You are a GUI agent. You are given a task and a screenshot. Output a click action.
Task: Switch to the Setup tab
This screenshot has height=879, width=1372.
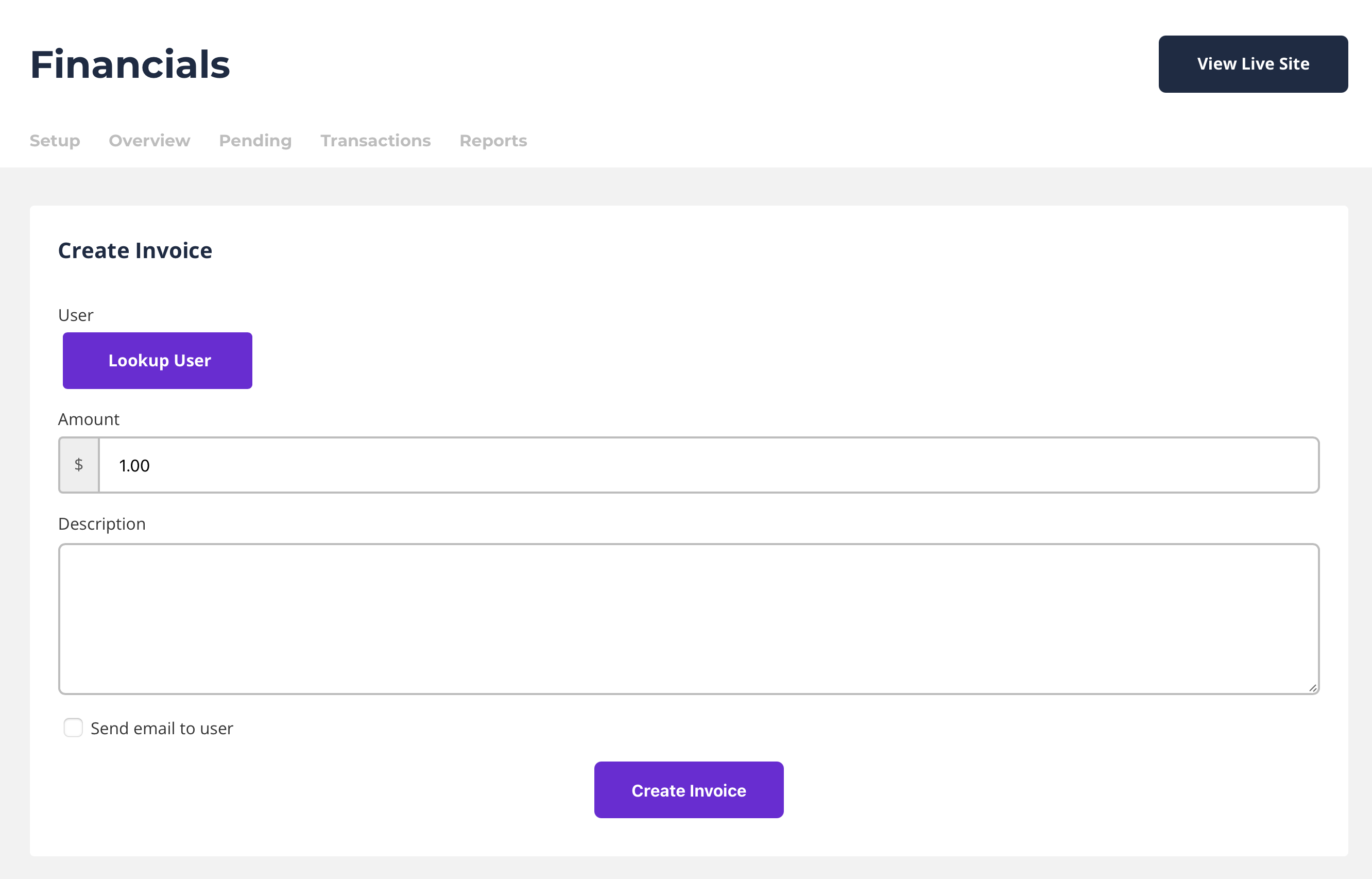click(x=55, y=141)
